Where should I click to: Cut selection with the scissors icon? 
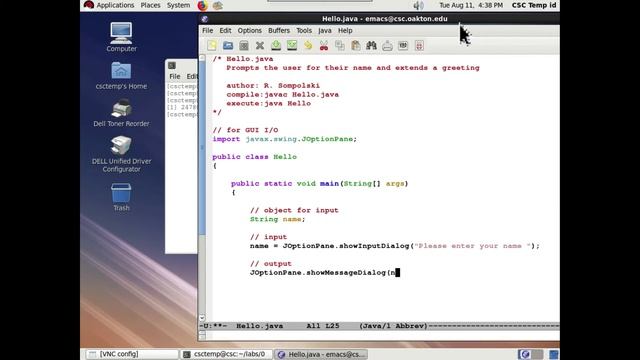324,46
